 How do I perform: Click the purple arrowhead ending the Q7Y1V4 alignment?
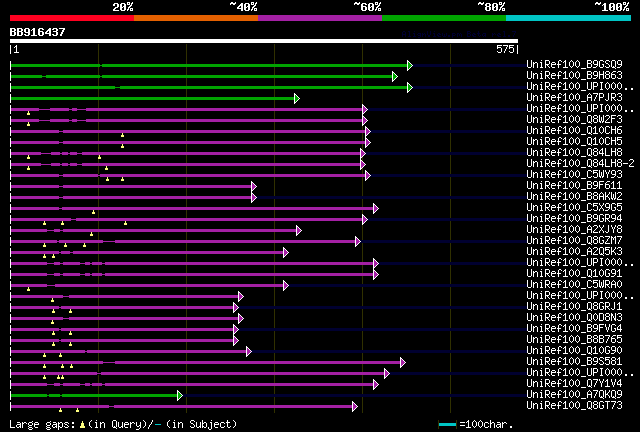coord(376,385)
